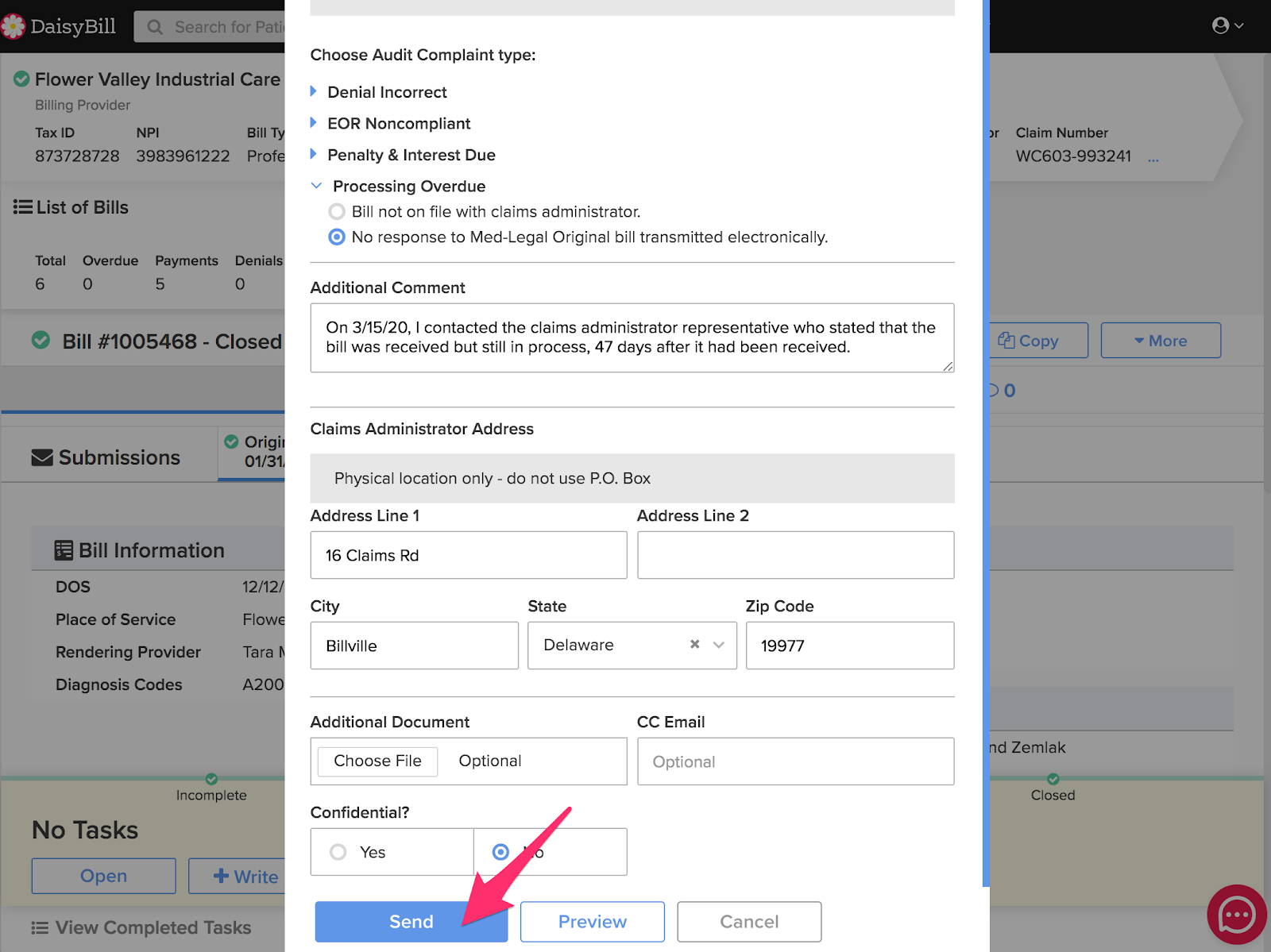Open the chat support bubble

(1237, 915)
